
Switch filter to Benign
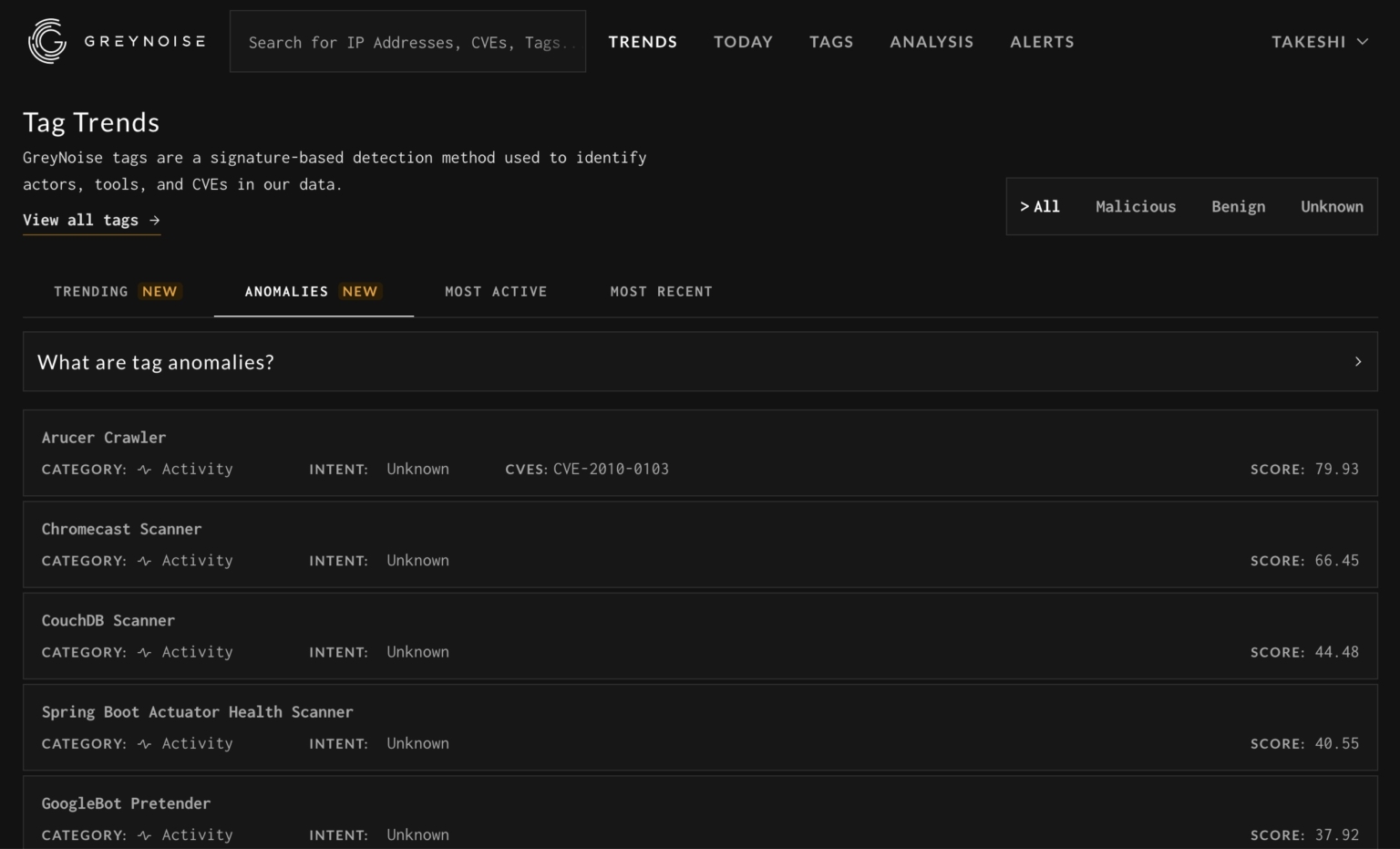click(x=1238, y=206)
